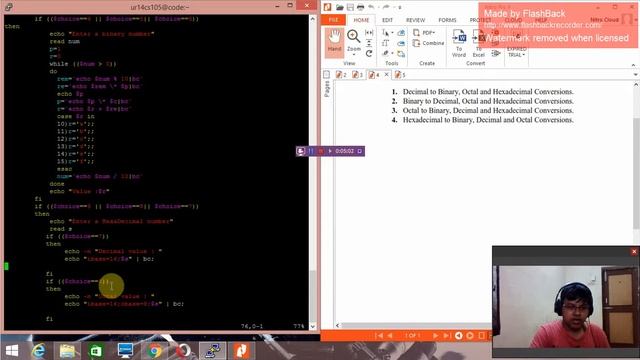Open the signature tool dropdown arrow

392,53
